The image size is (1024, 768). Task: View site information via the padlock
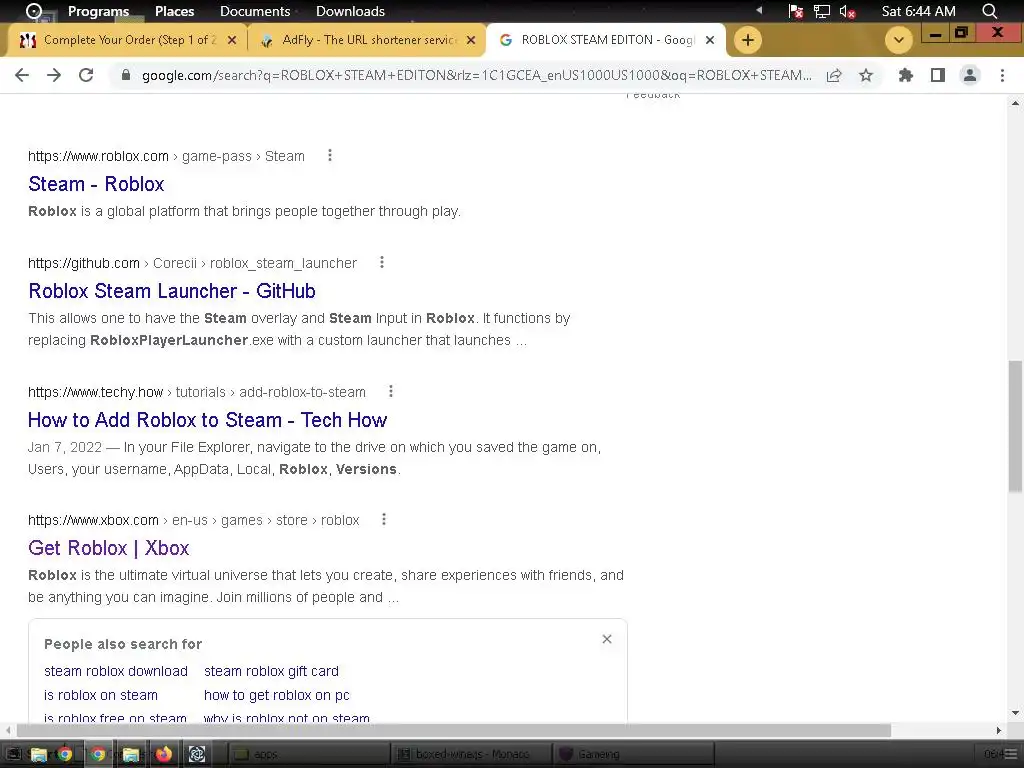[126, 75]
